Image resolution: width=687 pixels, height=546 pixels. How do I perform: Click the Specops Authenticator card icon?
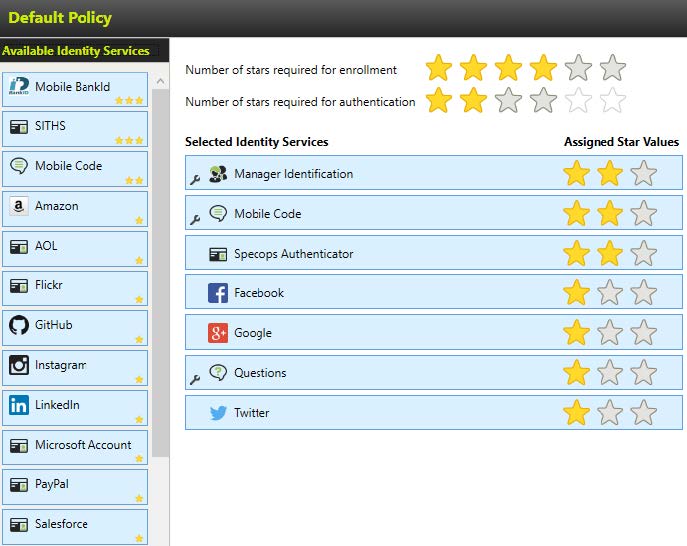[x=218, y=254]
